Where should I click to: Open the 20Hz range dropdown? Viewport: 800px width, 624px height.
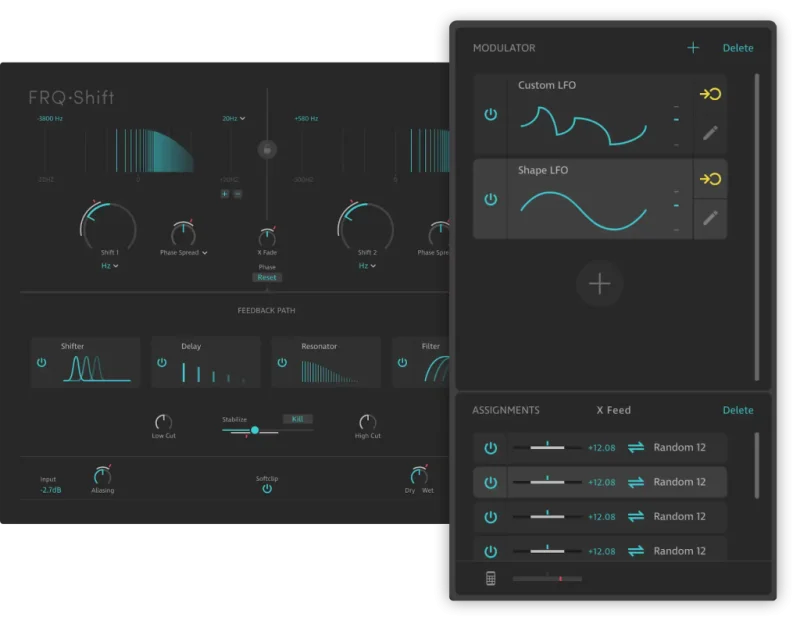pyautogui.click(x=234, y=118)
